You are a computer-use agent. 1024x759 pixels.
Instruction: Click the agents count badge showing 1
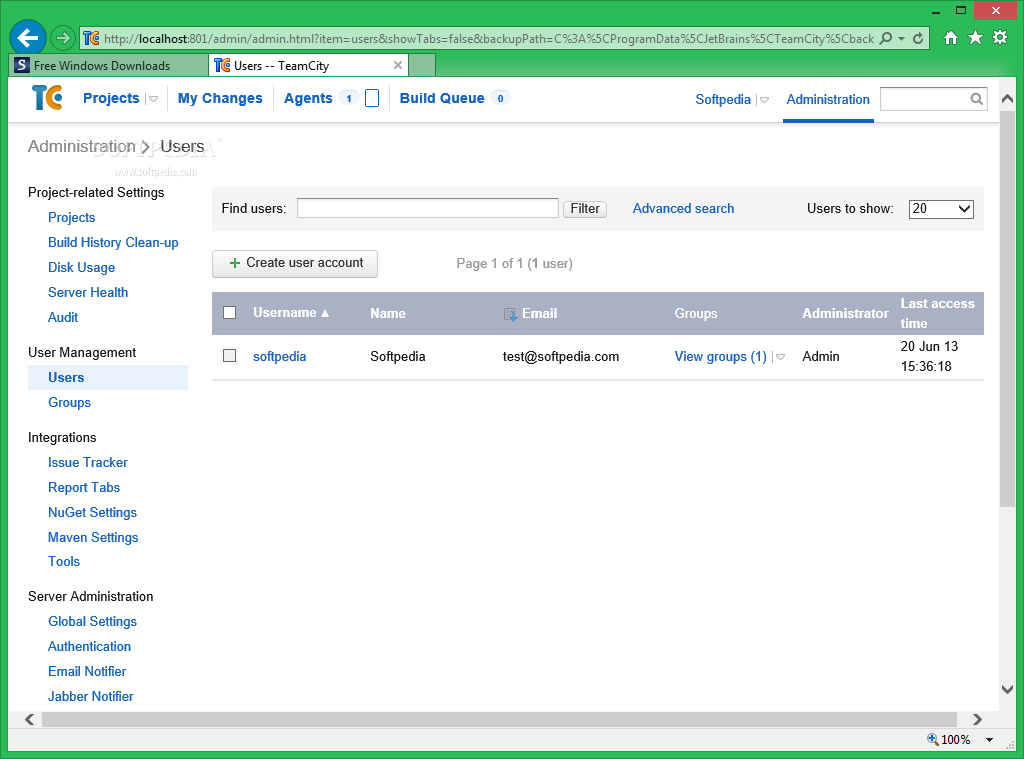349,98
